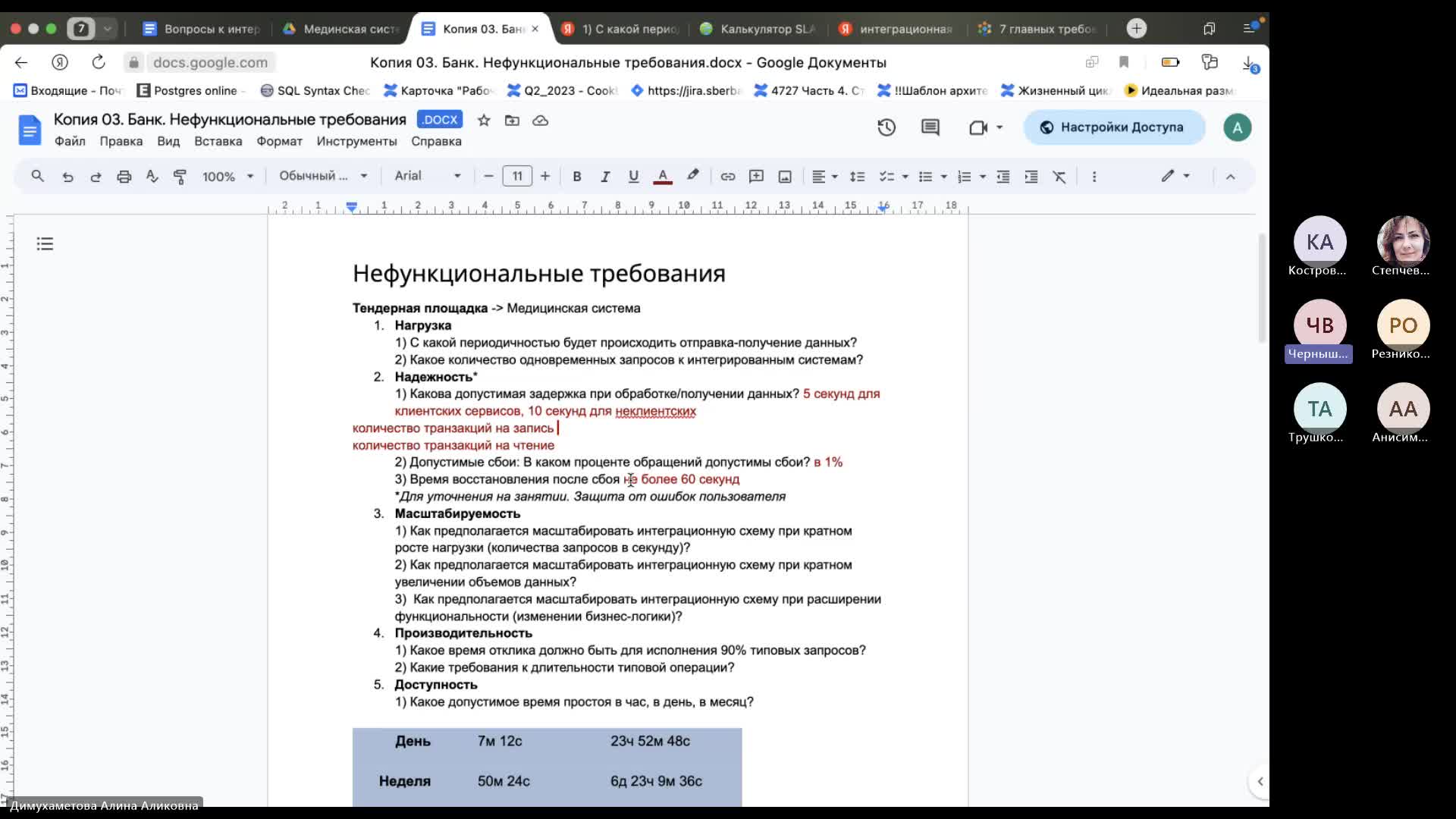Click the docs.google.com address field
Image resolution: width=1456 pixels, height=819 pixels.
pos(210,62)
